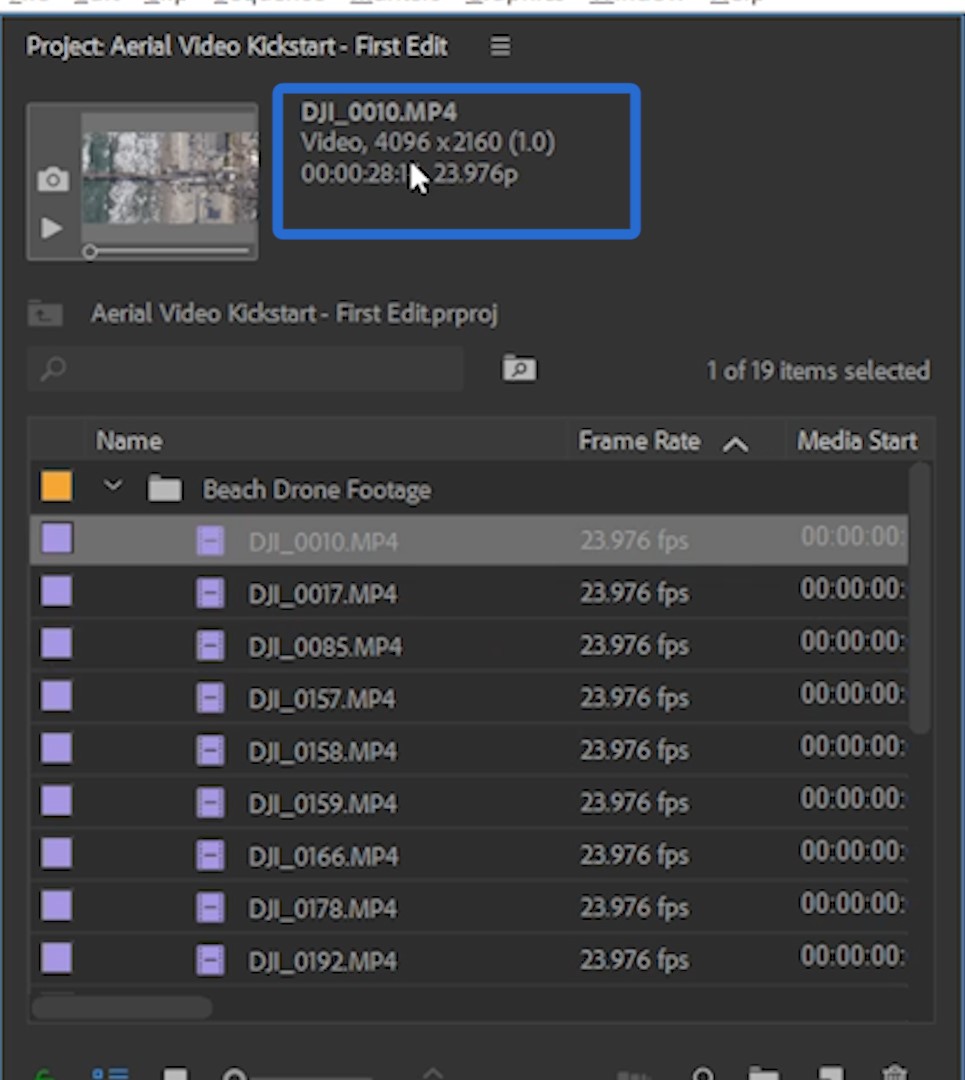Click the purple label of DJI_0192.MP4

tap(56, 958)
